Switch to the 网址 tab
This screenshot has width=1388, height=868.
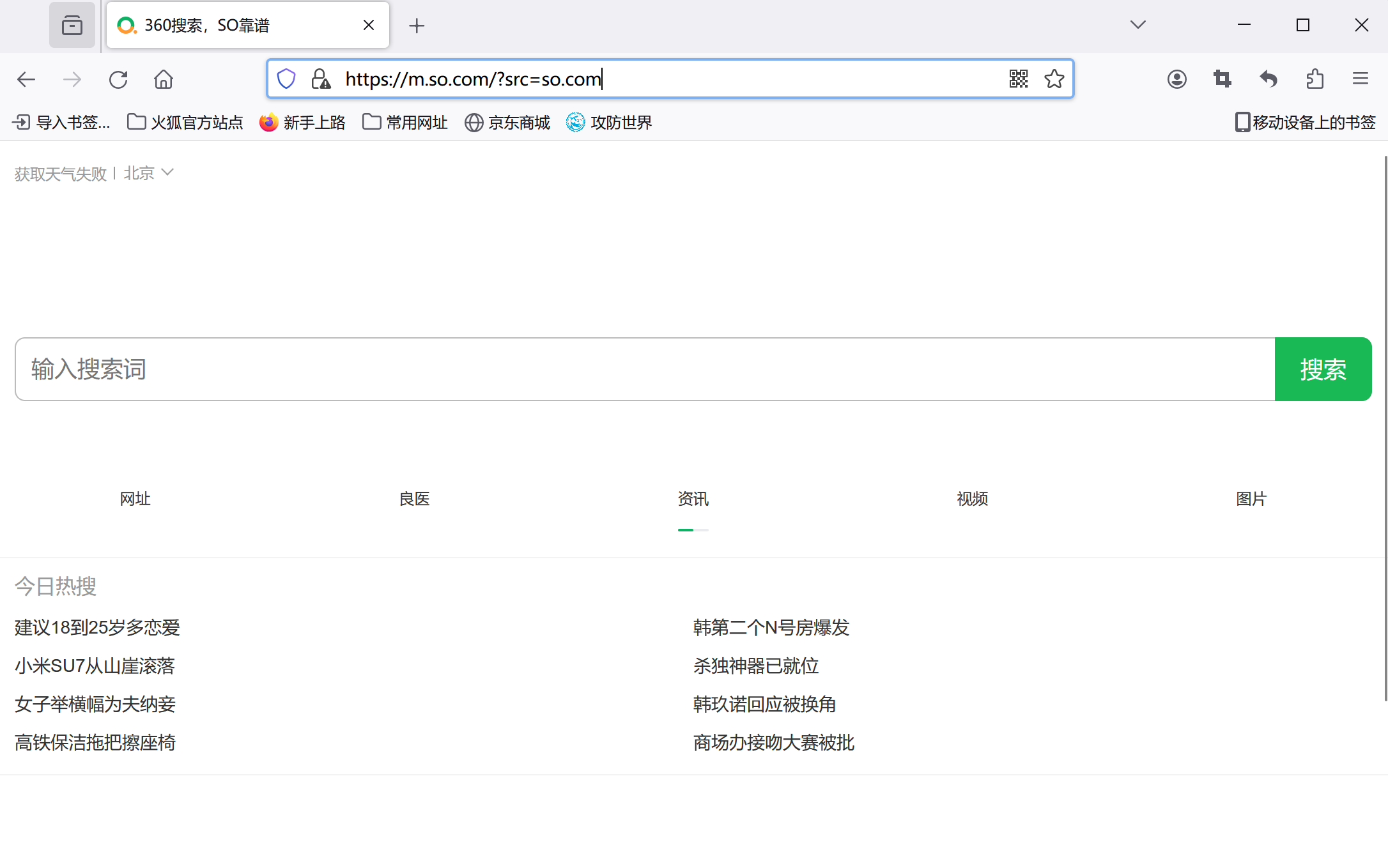(135, 499)
